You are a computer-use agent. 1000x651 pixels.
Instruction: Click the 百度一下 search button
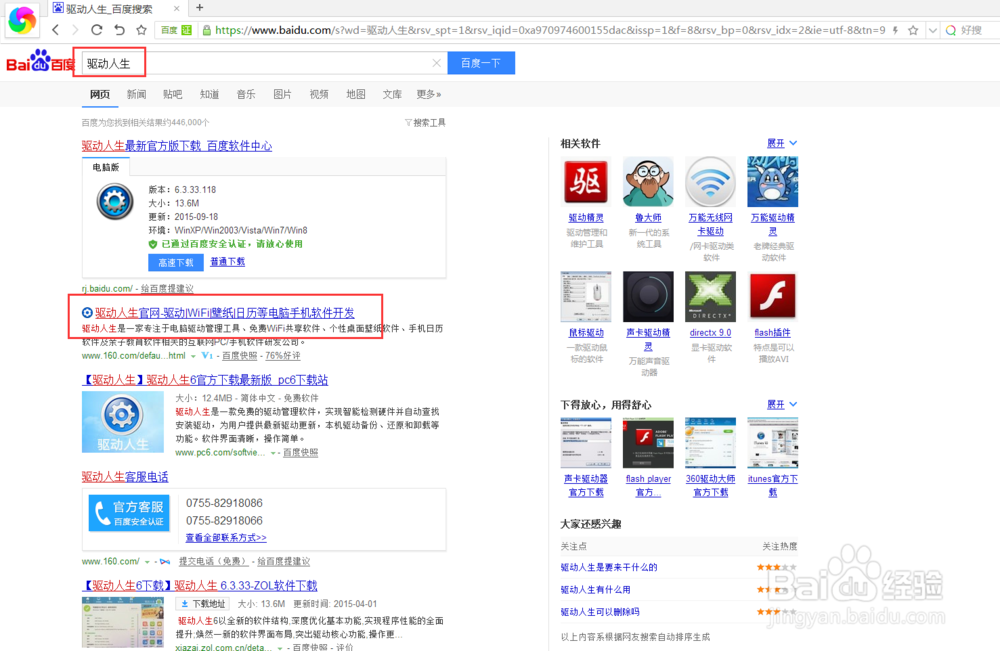pos(481,62)
